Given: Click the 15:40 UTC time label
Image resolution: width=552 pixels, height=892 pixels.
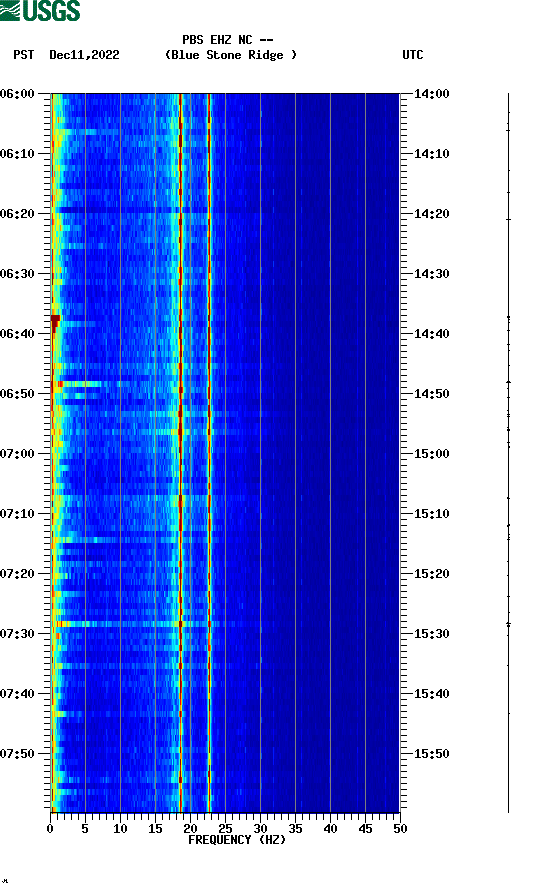Looking at the screenshot, I should 431,693.
